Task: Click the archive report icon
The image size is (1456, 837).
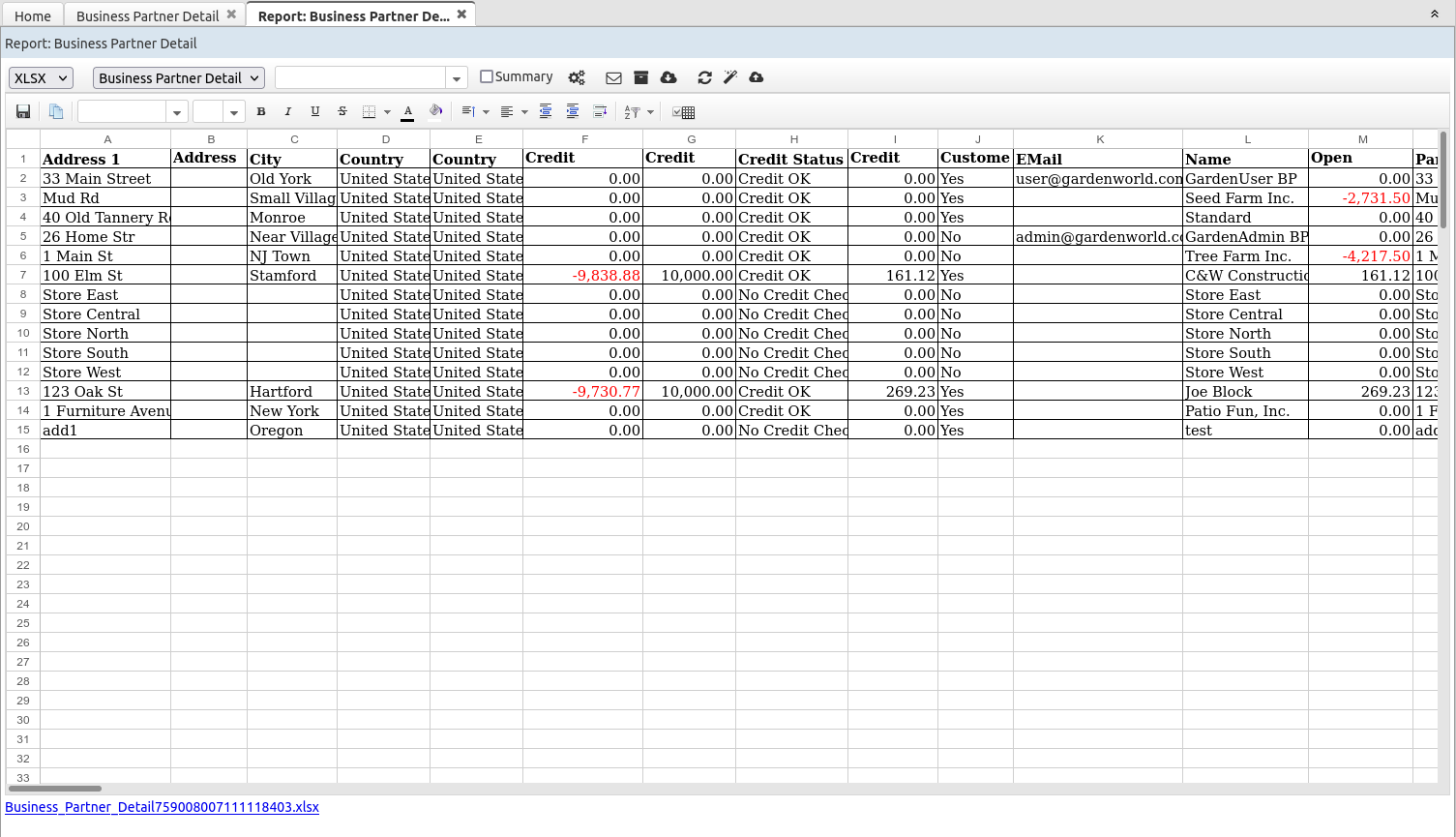Action: click(640, 77)
